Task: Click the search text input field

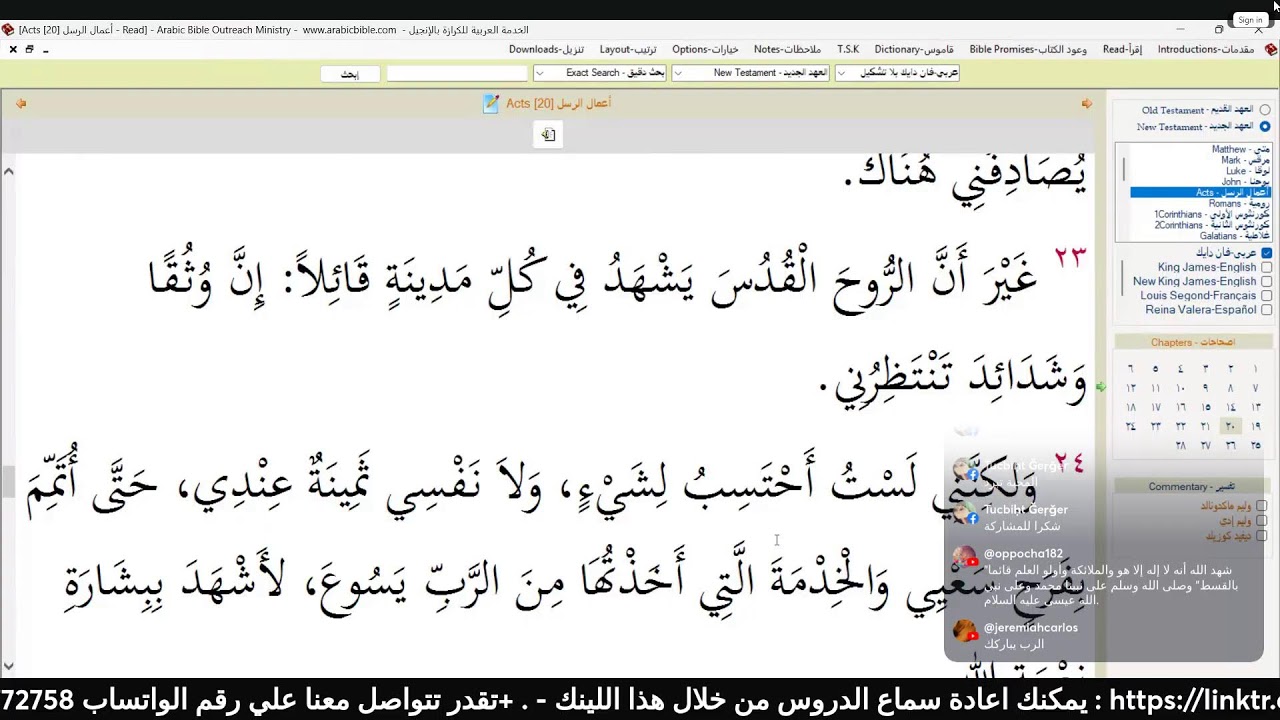Action: (x=457, y=73)
